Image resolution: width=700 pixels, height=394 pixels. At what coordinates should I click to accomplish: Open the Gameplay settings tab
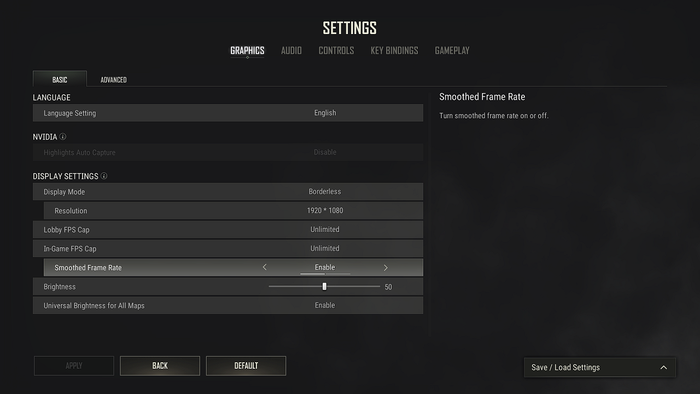(452, 50)
